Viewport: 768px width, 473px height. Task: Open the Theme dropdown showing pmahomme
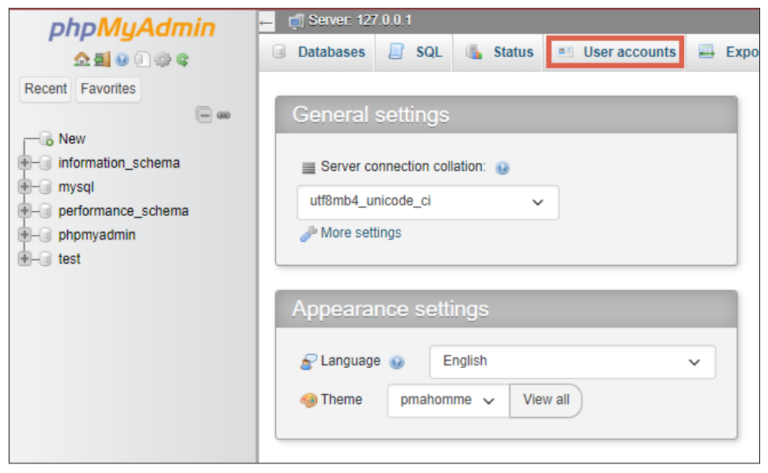448,401
